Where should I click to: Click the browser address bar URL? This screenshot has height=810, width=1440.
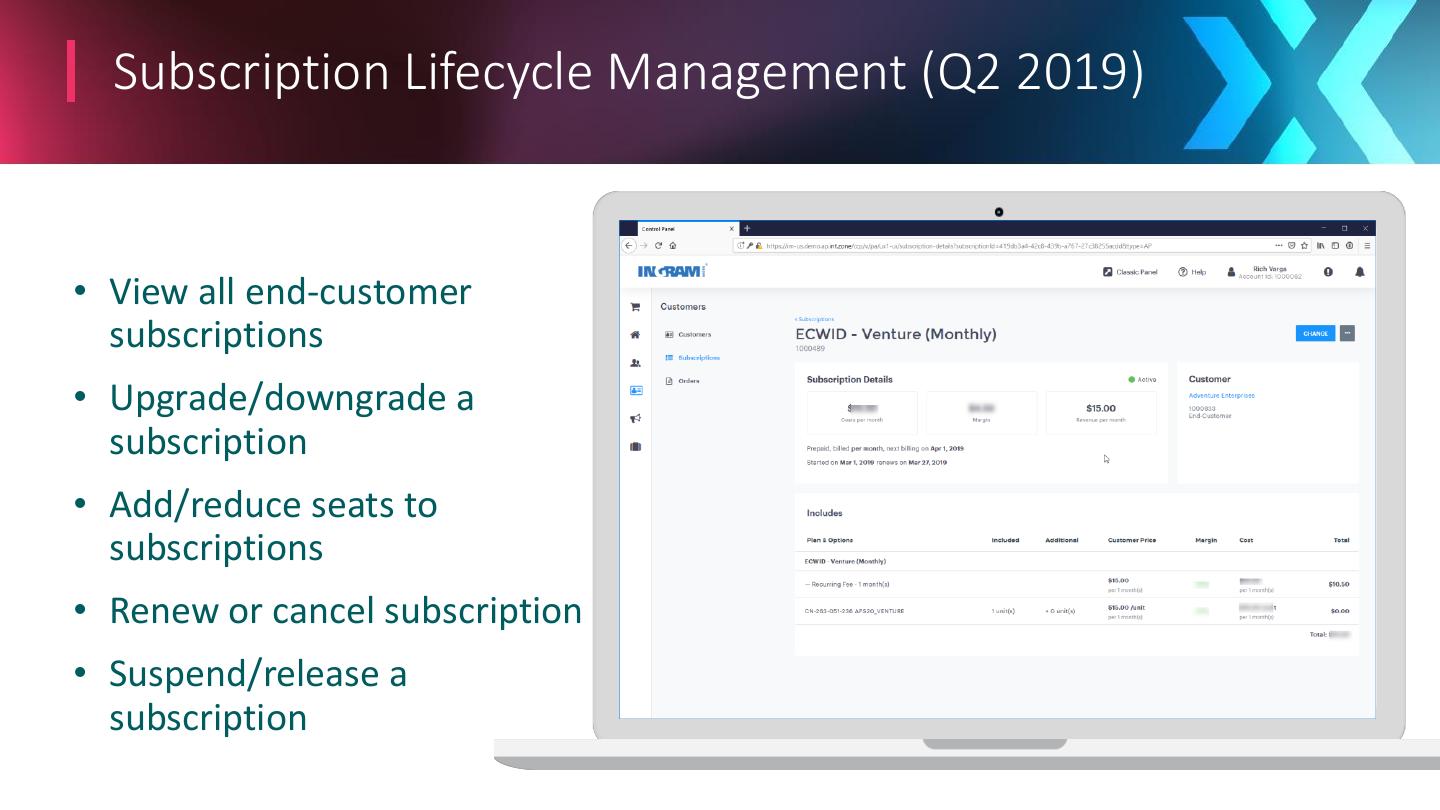click(x=960, y=245)
